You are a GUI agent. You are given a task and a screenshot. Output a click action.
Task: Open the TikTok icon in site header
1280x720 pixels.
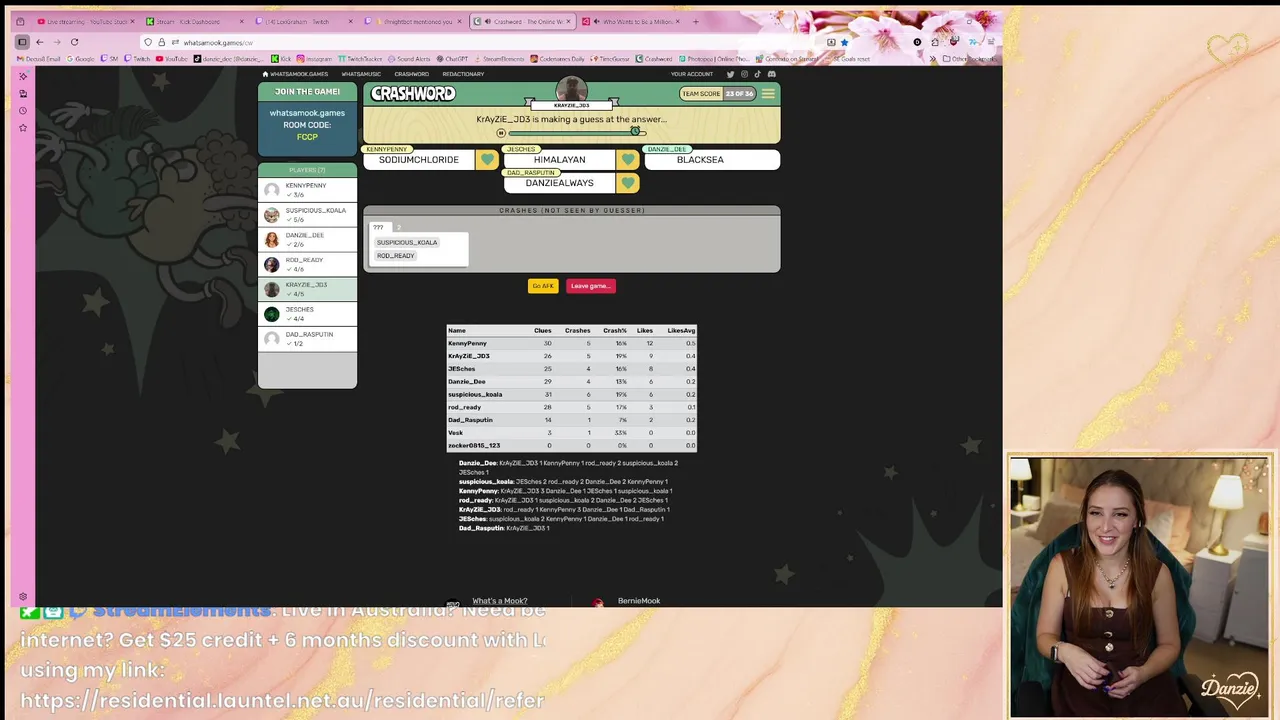point(757,74)
